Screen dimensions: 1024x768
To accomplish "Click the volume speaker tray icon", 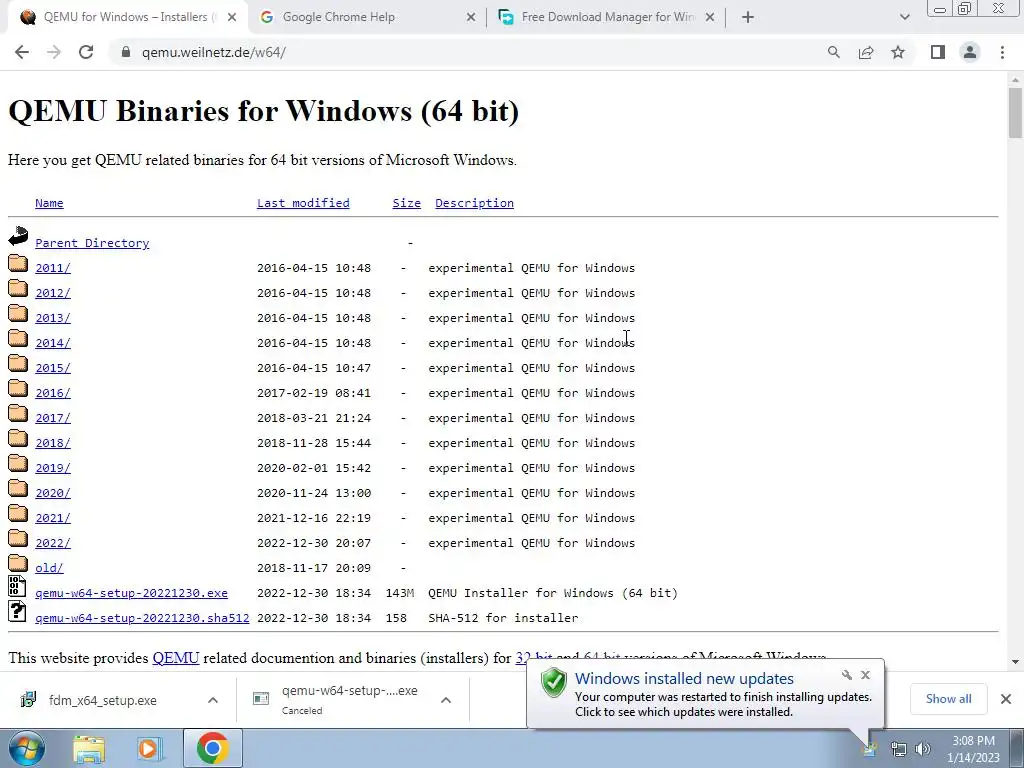I will click(x=922, y=749).
